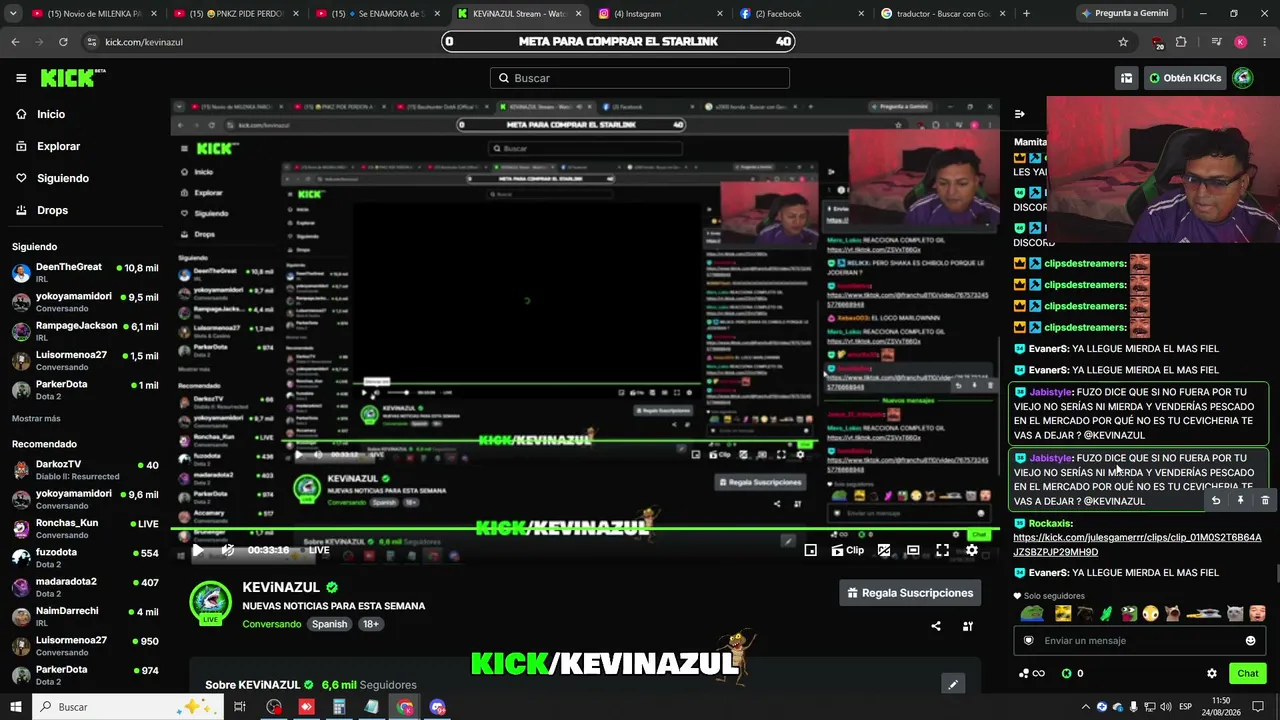Open the NaimDarrechi recommended channel
This screenshot has width=1280, height=720.
click(85, 615)
